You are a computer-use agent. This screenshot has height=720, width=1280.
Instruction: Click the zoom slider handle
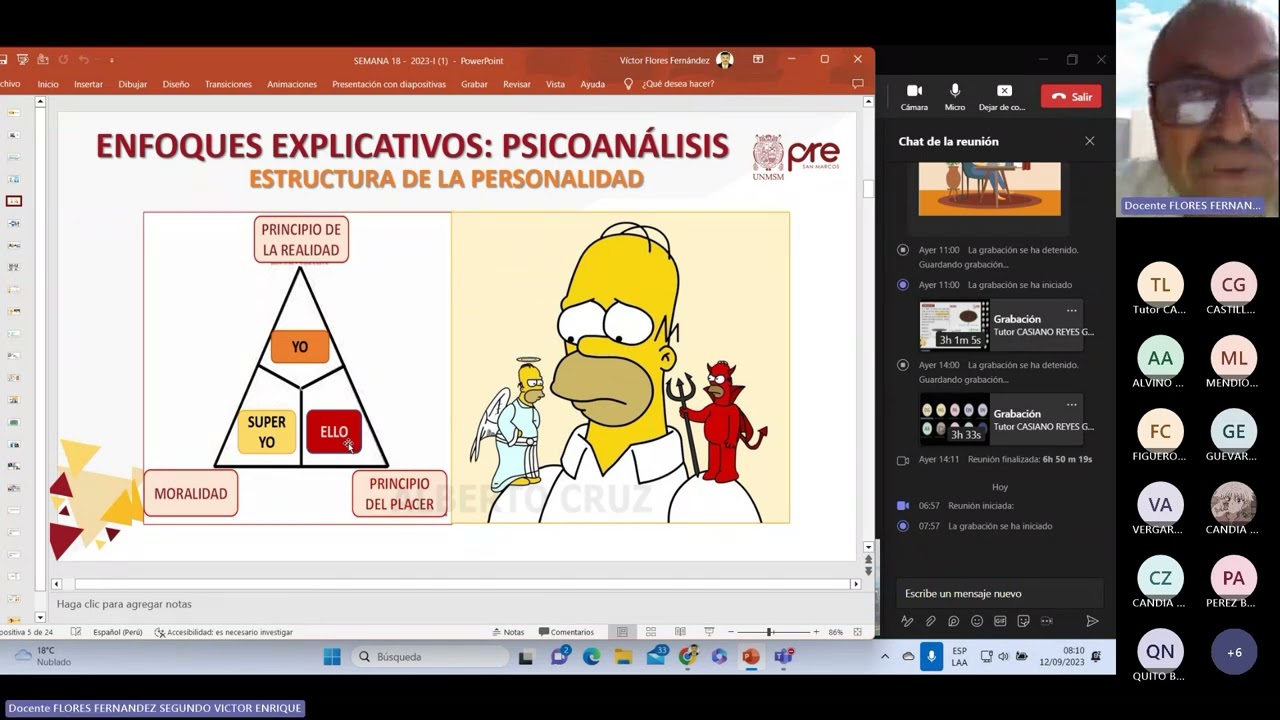(x=769, y=632)
